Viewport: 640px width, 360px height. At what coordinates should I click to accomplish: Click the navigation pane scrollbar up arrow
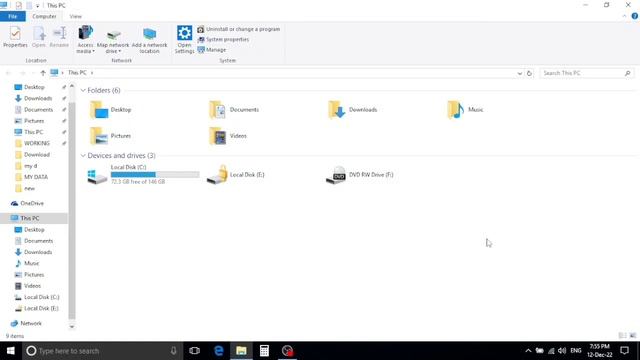(72, 87)
